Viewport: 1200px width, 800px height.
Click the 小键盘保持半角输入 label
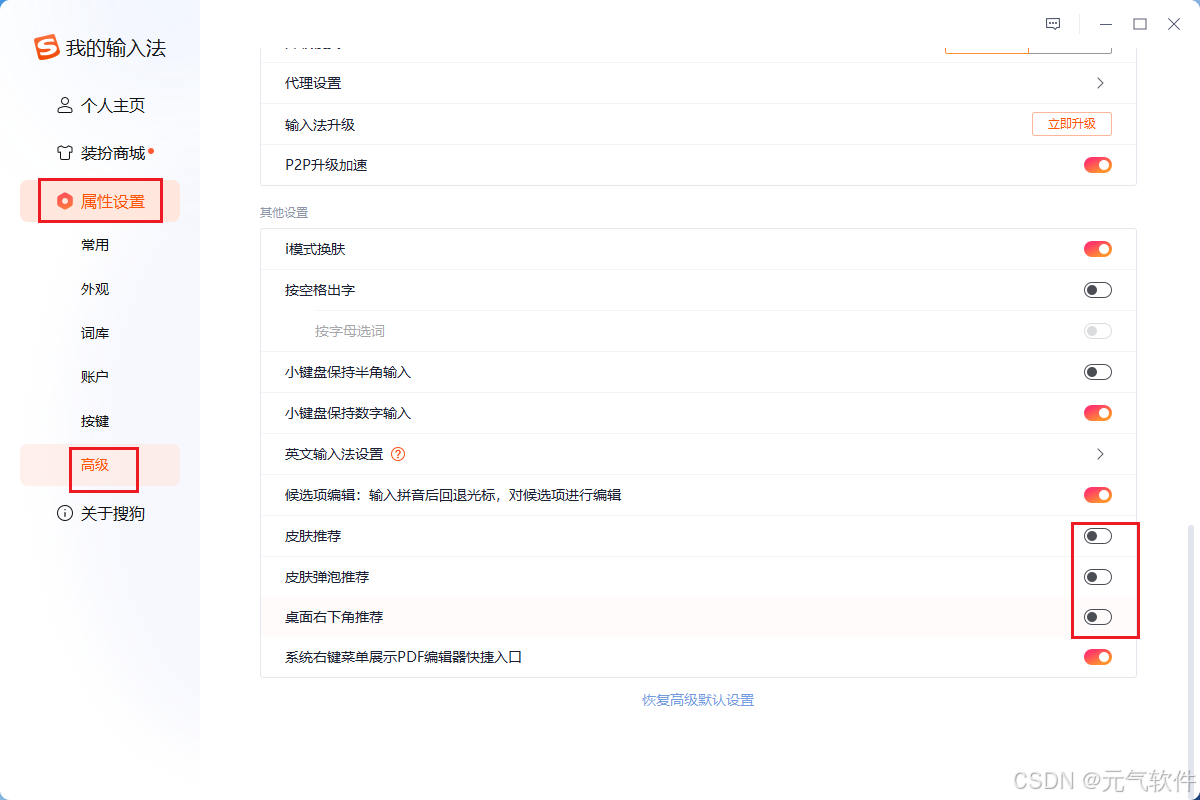(x=348, y=372)
